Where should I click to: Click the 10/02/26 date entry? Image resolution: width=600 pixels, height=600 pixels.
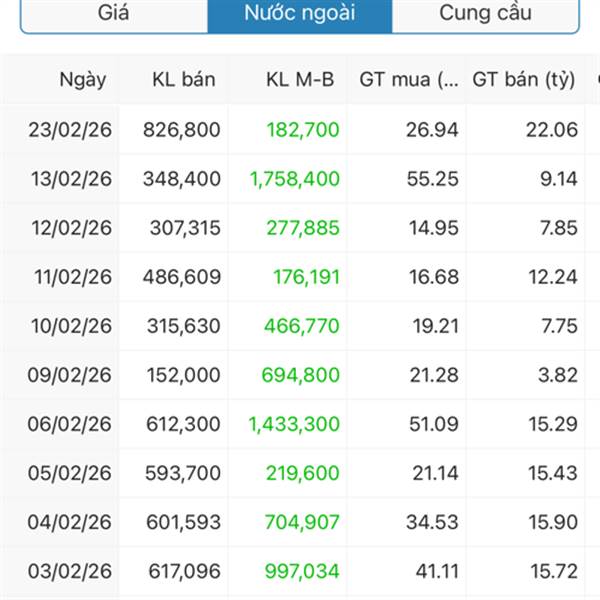pos(70,326)
